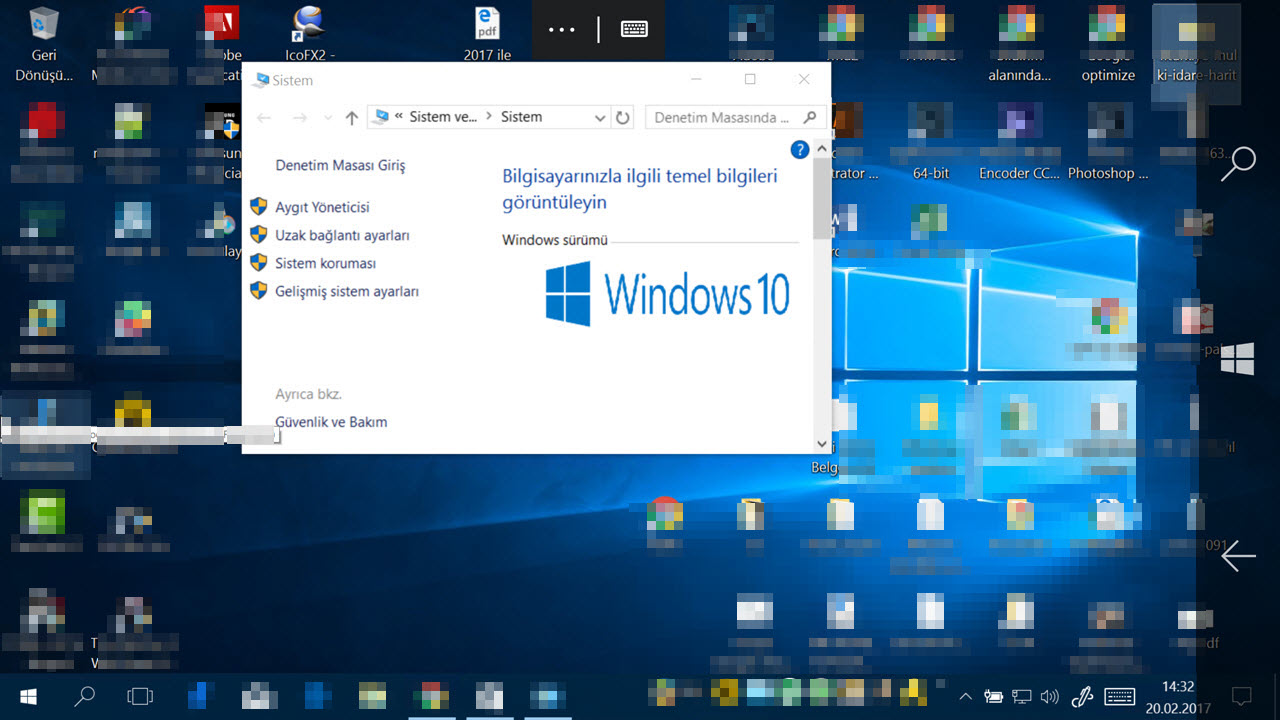Viewport: 1280px width, 720px height.
Task: Open taskbar search
Action: click(x=85, y=695)
